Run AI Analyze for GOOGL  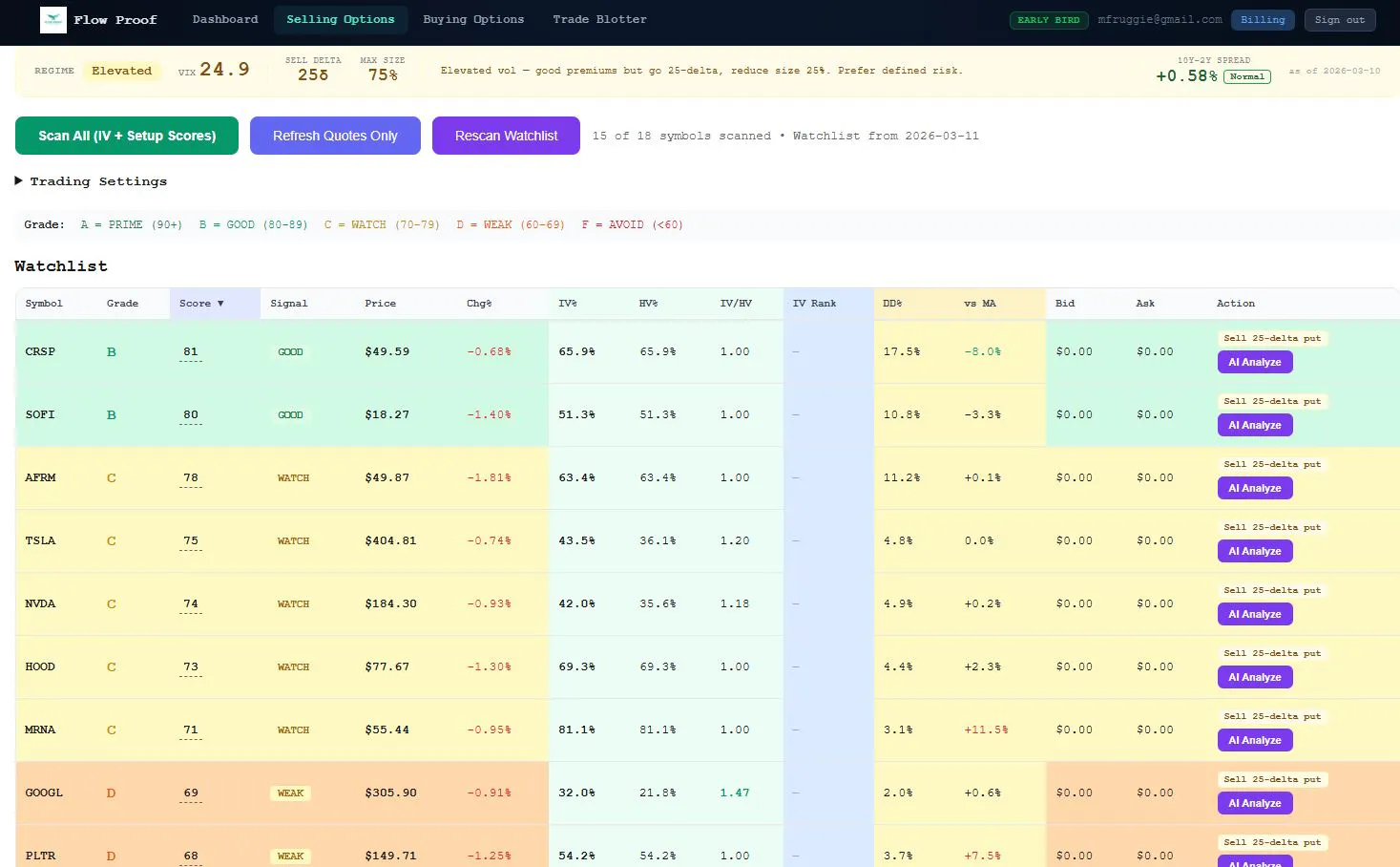(x=1255, y=803)
